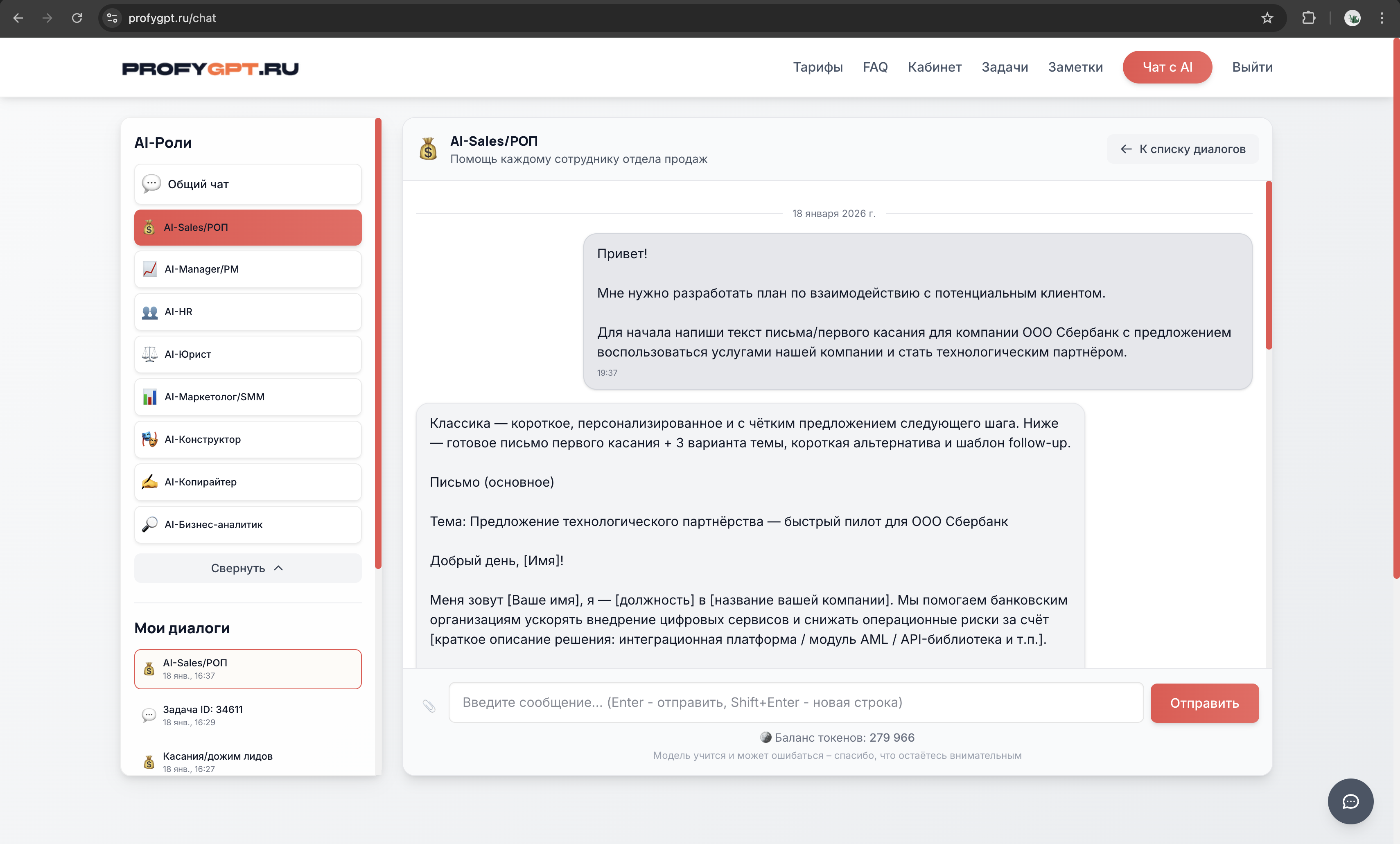Open the AI-Manager/PM role
The height and width of the screenshot is (844, 1400).
click(x=247, y=269)
